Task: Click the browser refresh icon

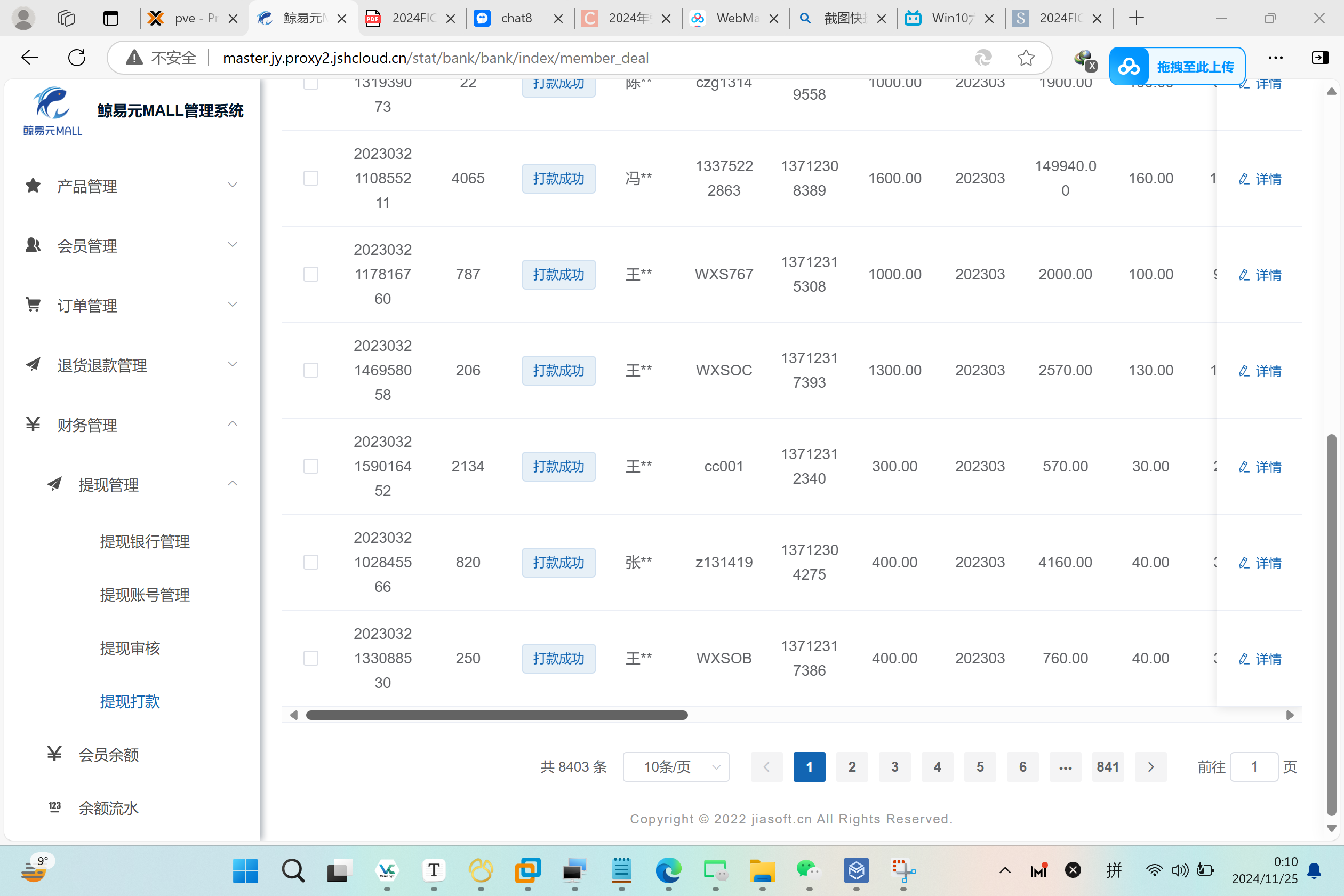Action: pos(77,58)
